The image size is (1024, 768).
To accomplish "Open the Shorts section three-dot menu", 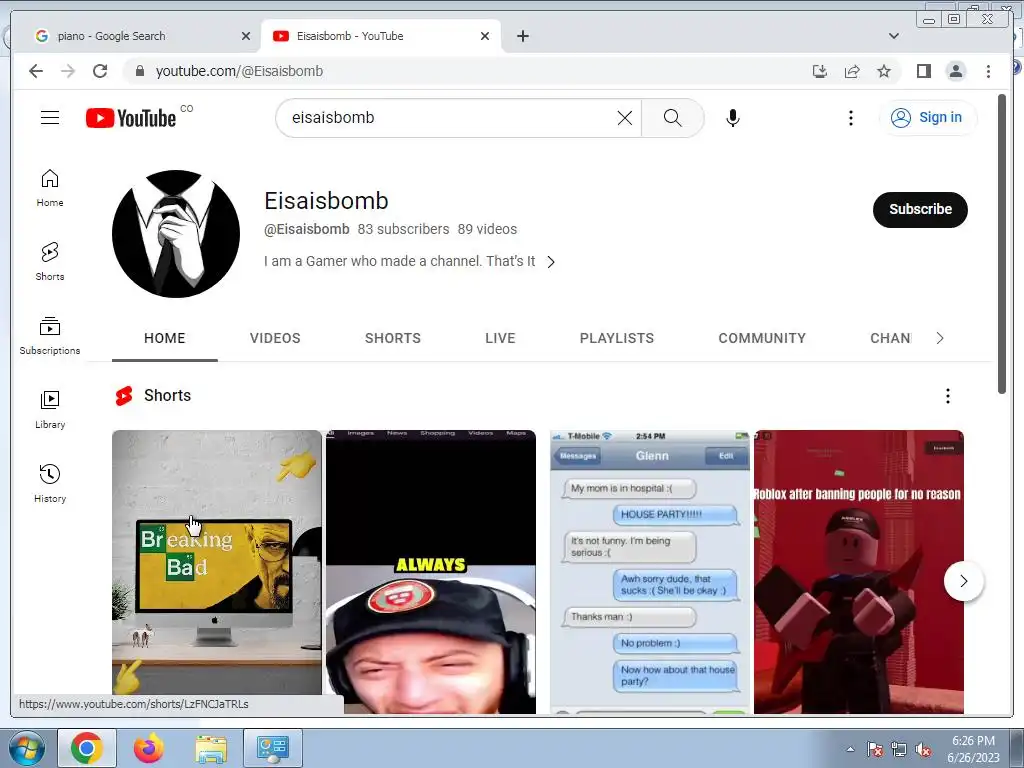I will [948, 396].
